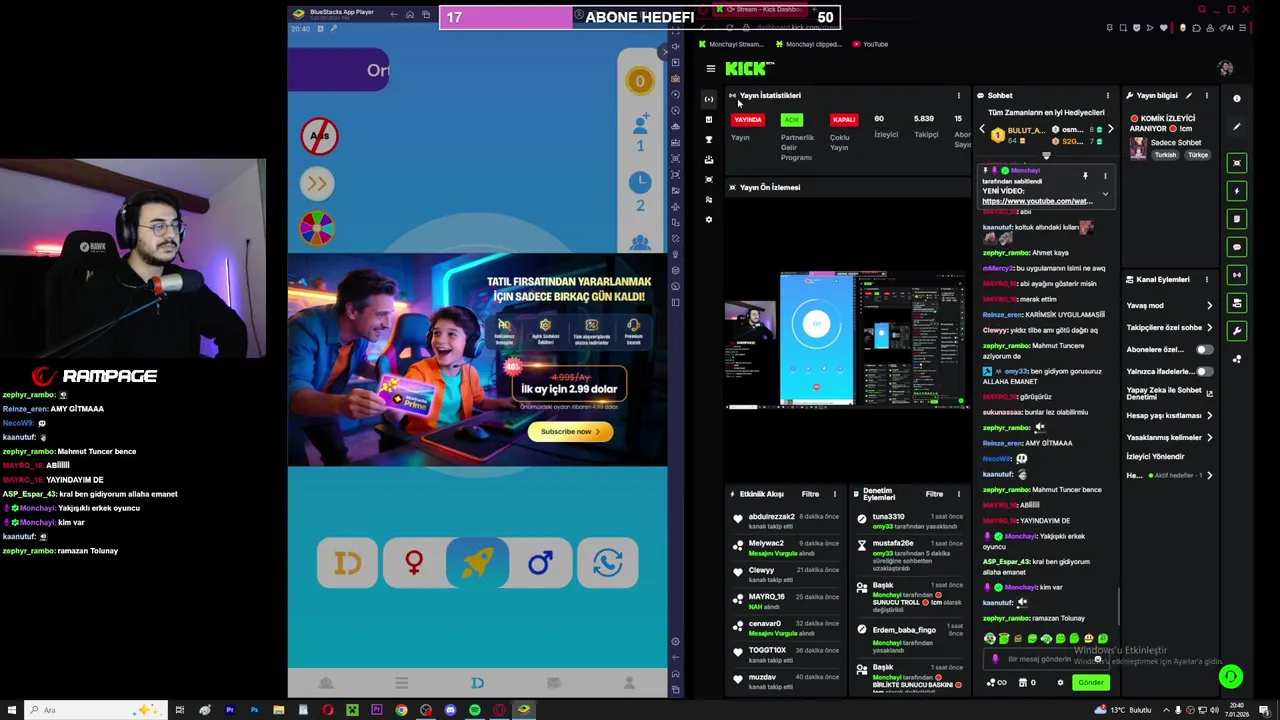Go to previous top gifter with left arrow
This screenshot has height=720, width=1280.
tap(981, 130)
